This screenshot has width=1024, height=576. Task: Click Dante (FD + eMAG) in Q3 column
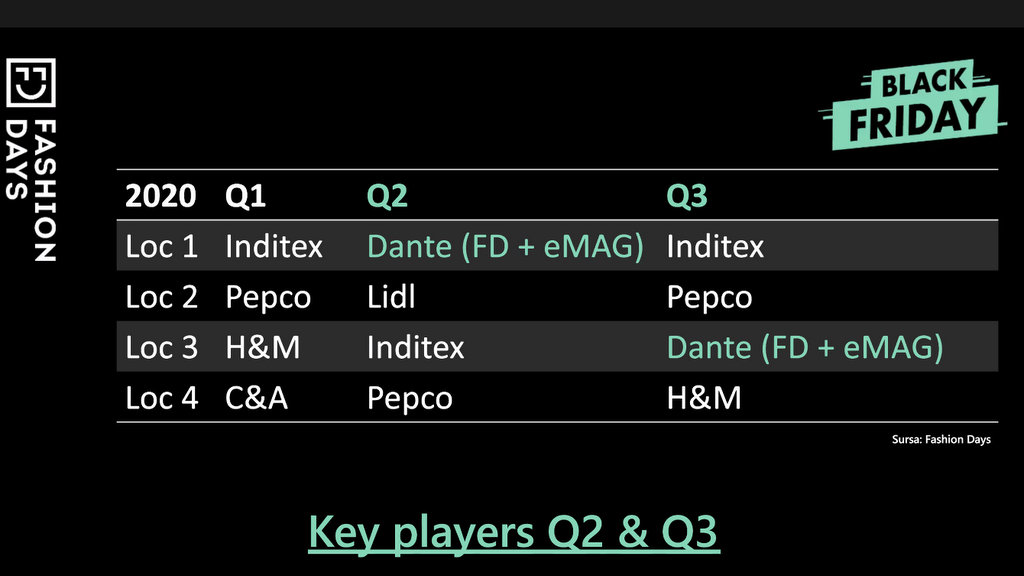coord(805,347)
